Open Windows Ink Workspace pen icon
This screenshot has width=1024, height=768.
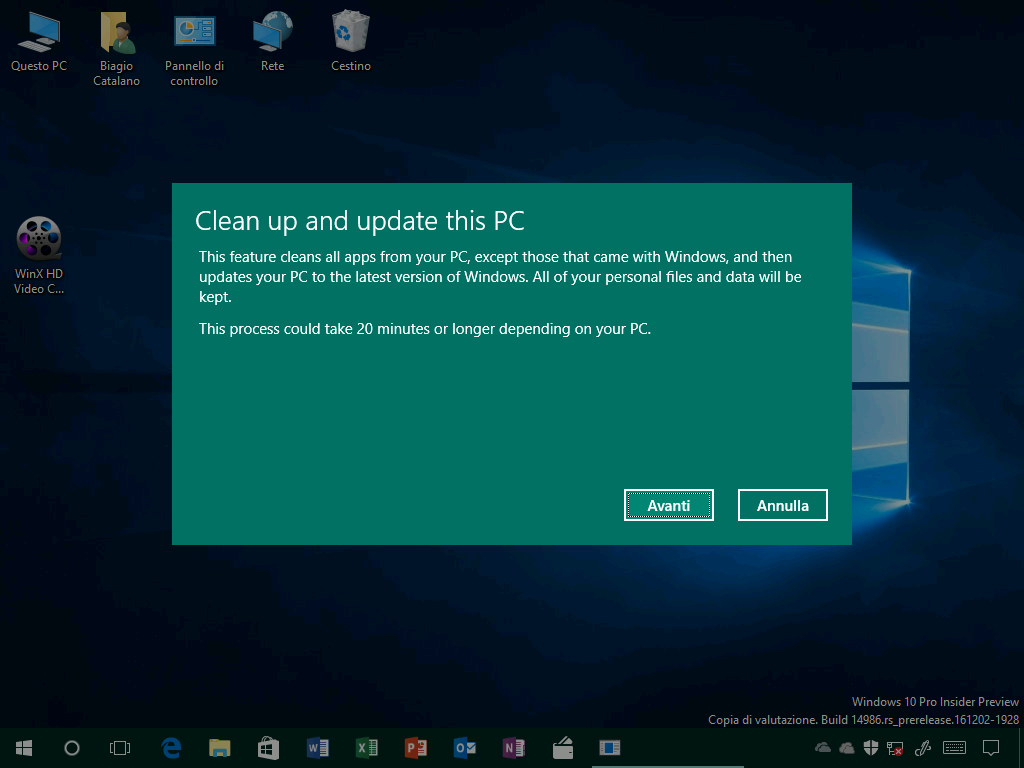coord(923,748)
